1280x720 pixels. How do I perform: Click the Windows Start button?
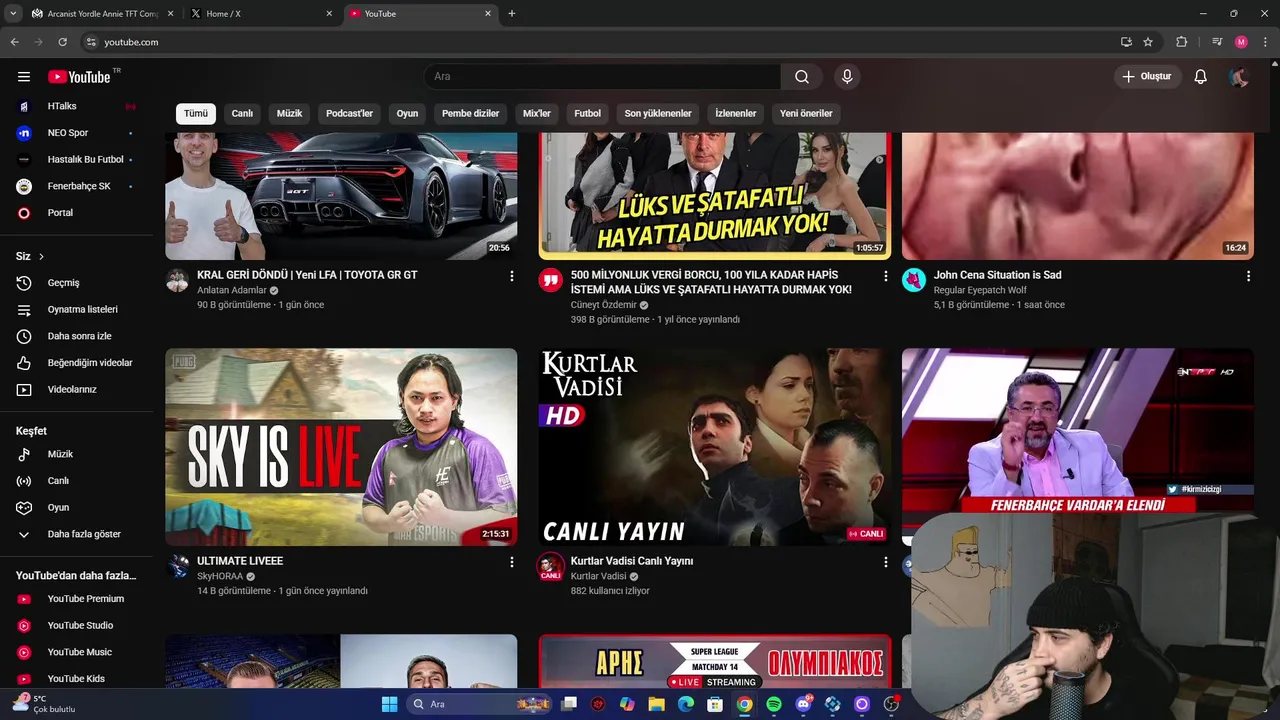pos(389,704)
